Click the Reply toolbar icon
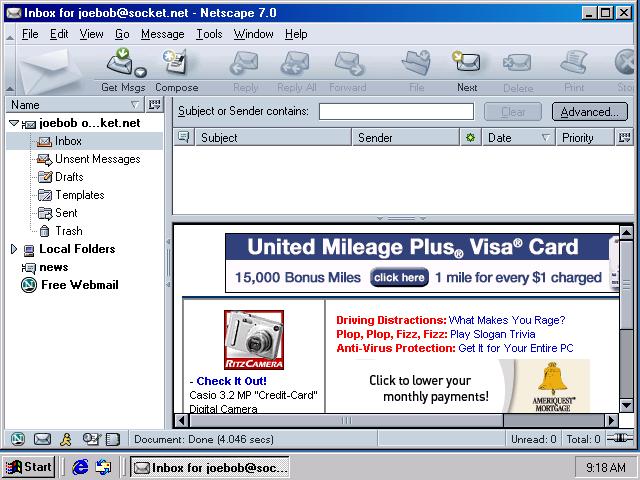The width and height of the screenshot is (640, 480). 245,63
